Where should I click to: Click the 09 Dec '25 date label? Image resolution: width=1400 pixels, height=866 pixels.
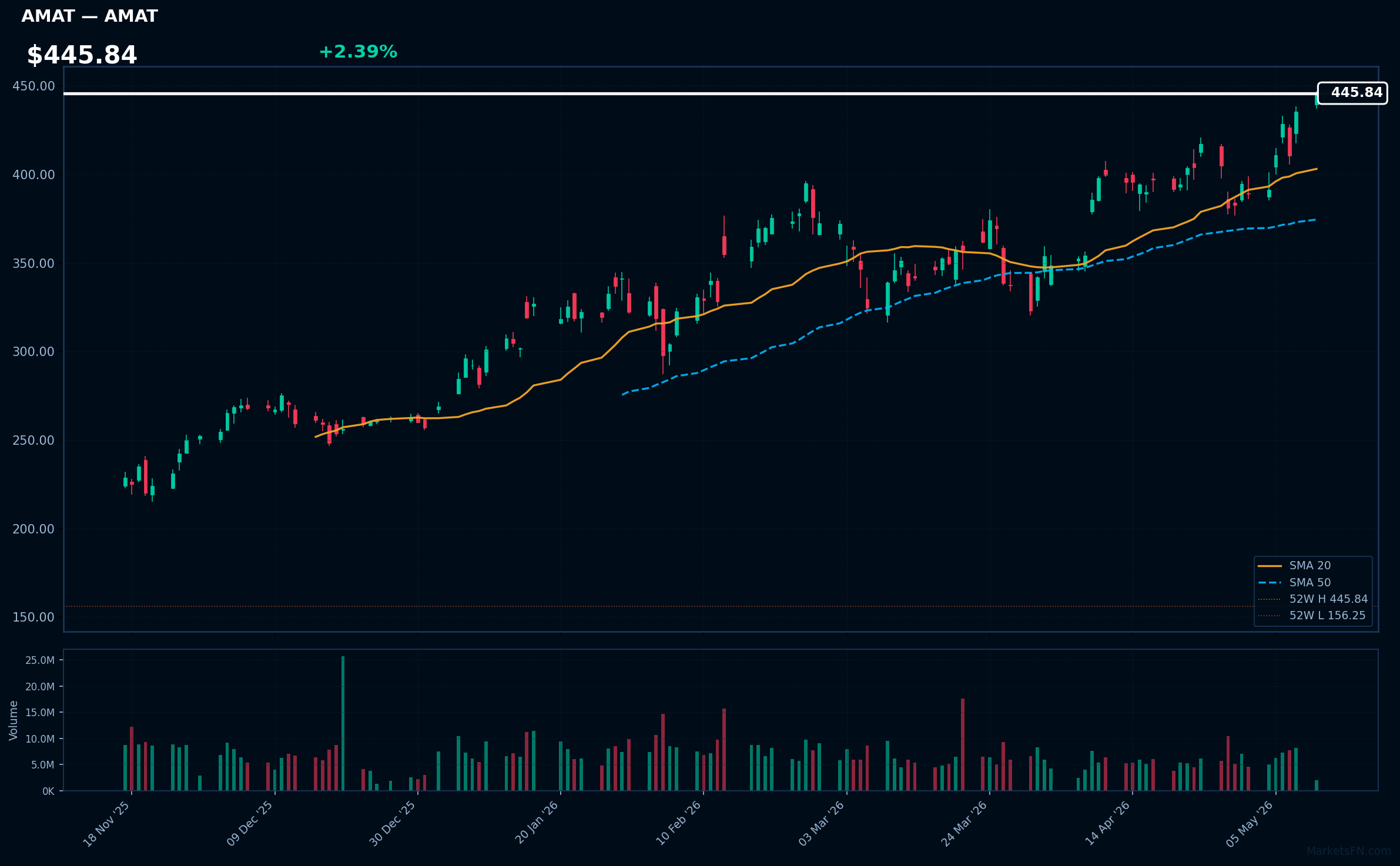[x=250, y=824]
